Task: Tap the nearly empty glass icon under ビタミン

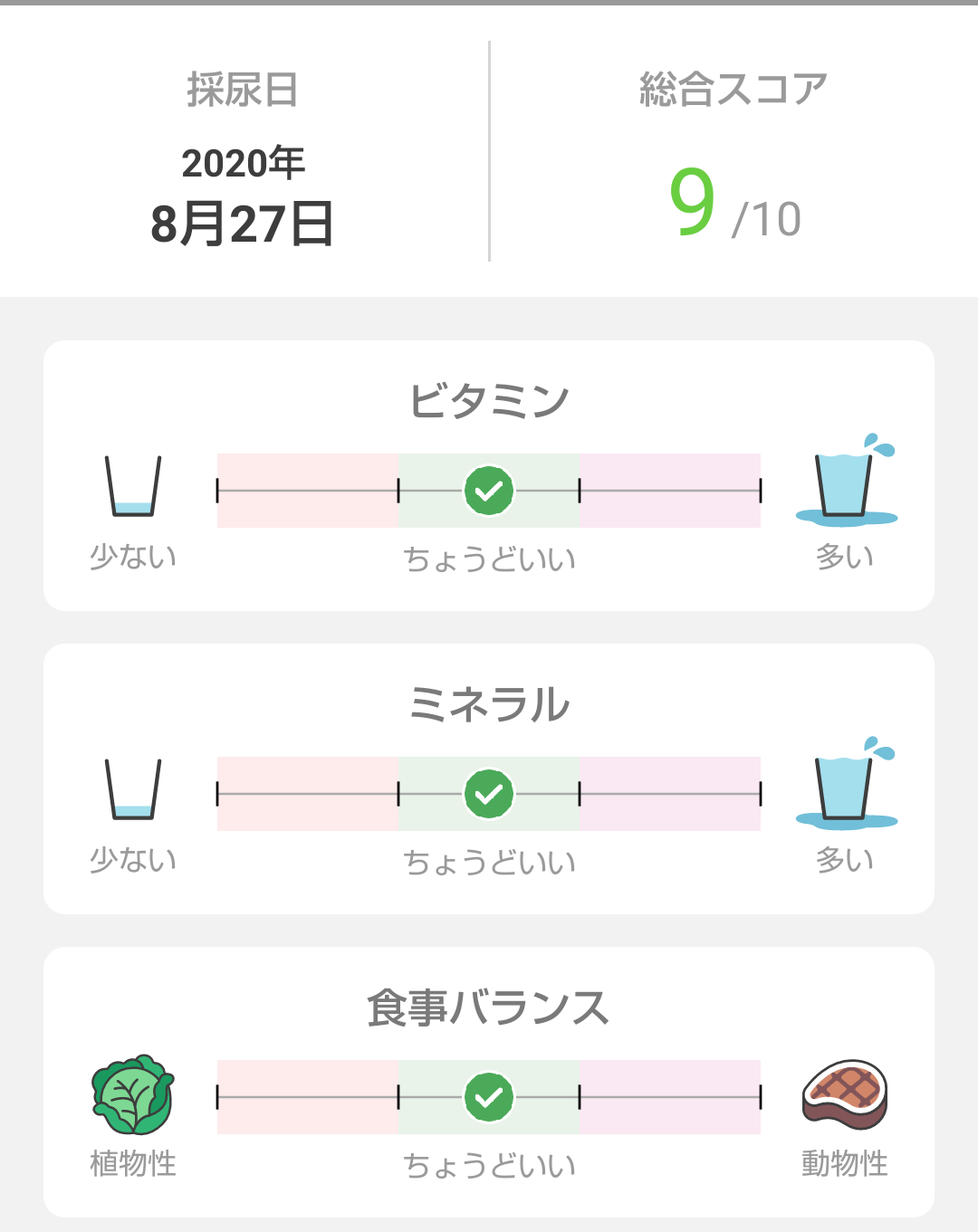Action: coord(133,486)
